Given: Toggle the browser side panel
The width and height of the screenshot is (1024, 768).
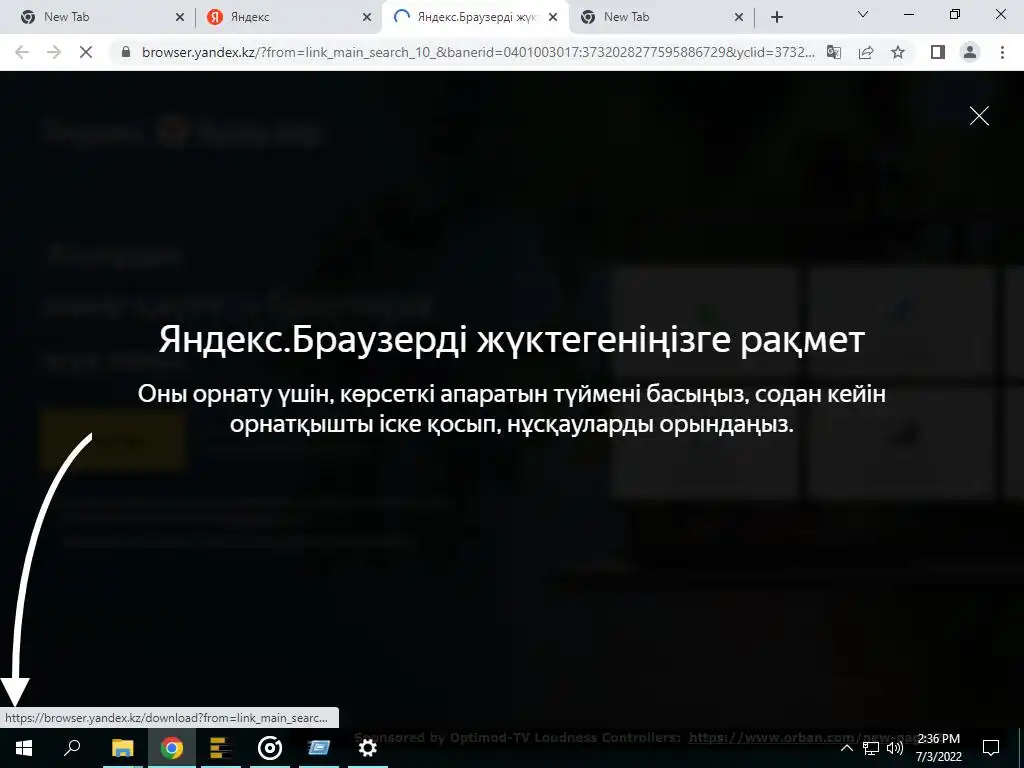Looking at the screenshot, I should pos(938,52).
